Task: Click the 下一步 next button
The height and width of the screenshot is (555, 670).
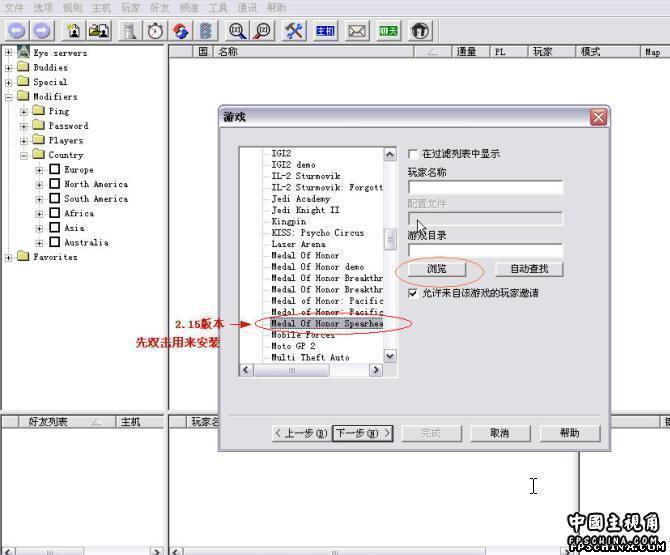Action: pos(363,433)
